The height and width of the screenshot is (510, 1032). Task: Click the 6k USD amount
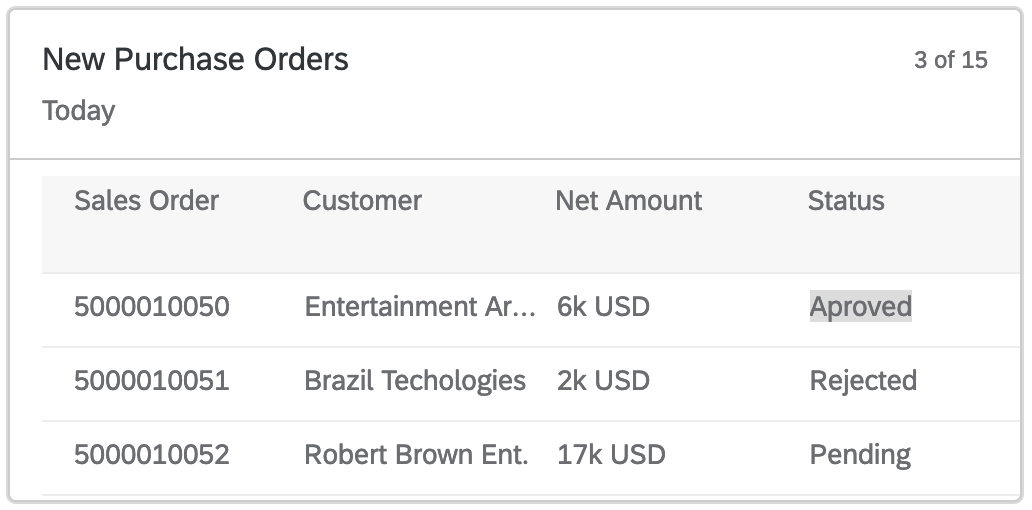click(603, 307)
